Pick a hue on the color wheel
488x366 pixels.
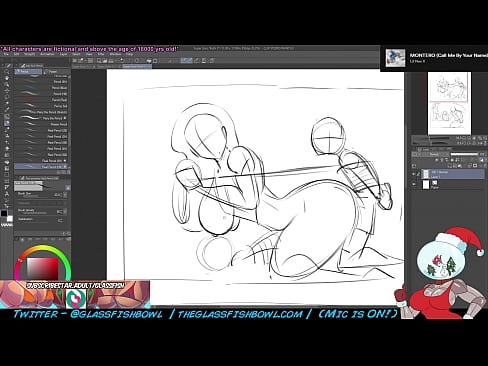[43, 248]
